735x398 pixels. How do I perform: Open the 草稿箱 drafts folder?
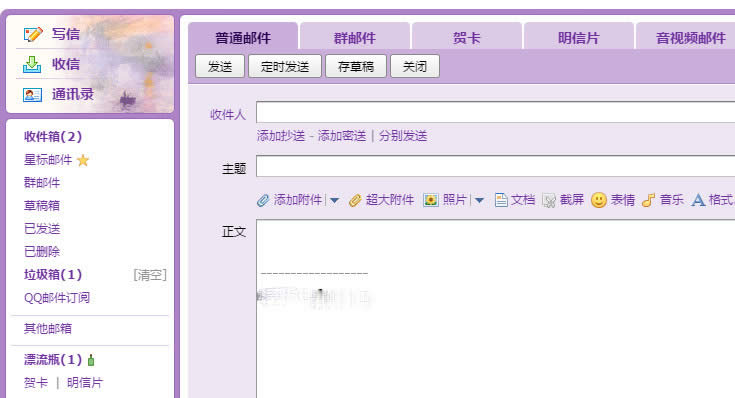pos(42,205)
